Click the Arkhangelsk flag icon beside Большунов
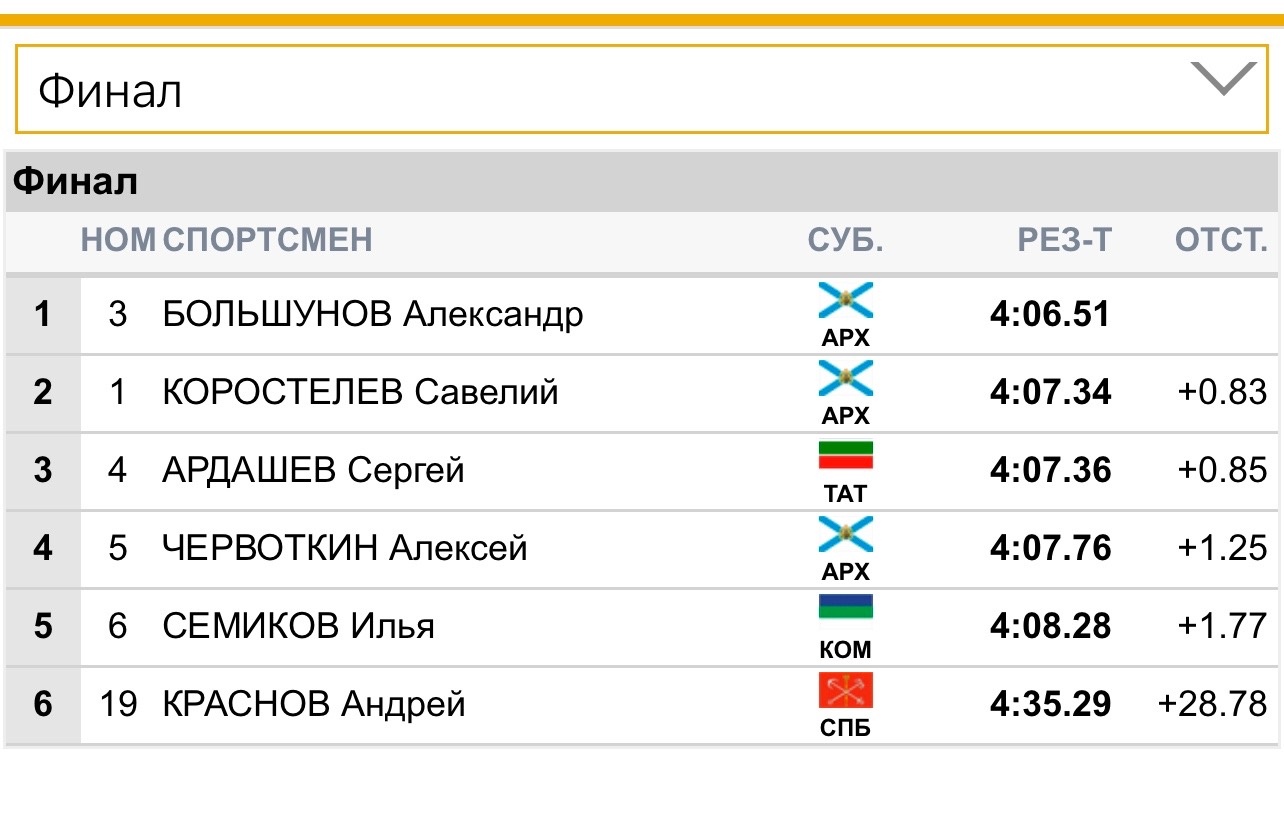The width and height of the screenshot is (1284, 826). [x=845, y=301]
